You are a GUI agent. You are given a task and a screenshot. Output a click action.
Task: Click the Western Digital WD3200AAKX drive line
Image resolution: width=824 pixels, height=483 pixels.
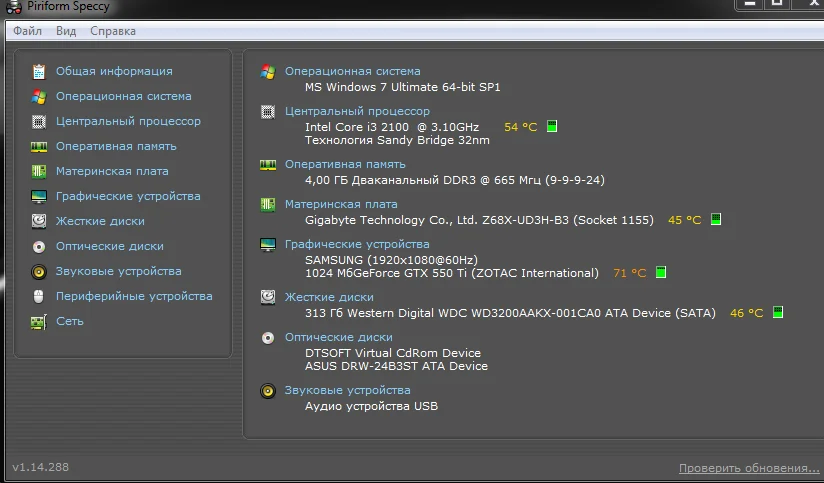[x=510, y=313]
